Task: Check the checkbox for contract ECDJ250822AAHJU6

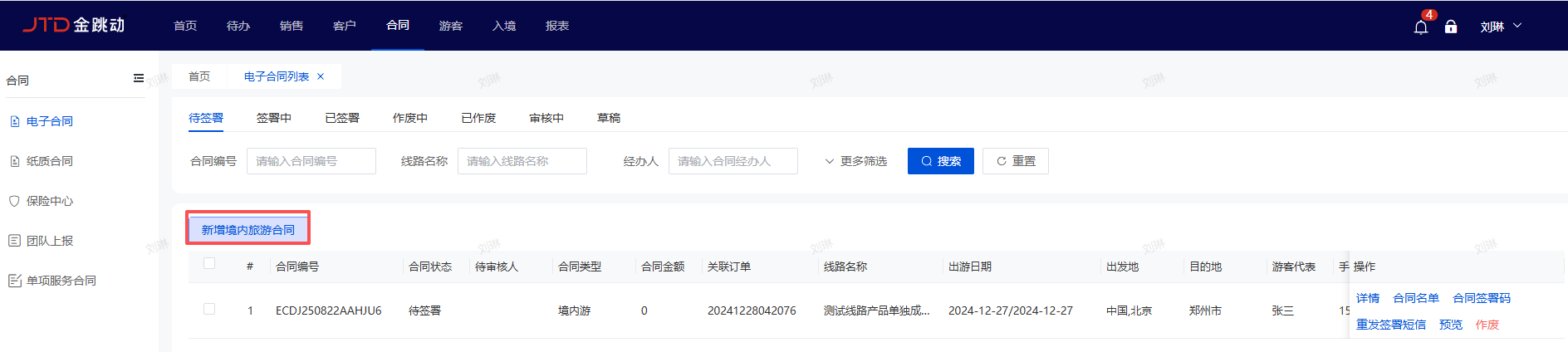Action: pos(209,310)
